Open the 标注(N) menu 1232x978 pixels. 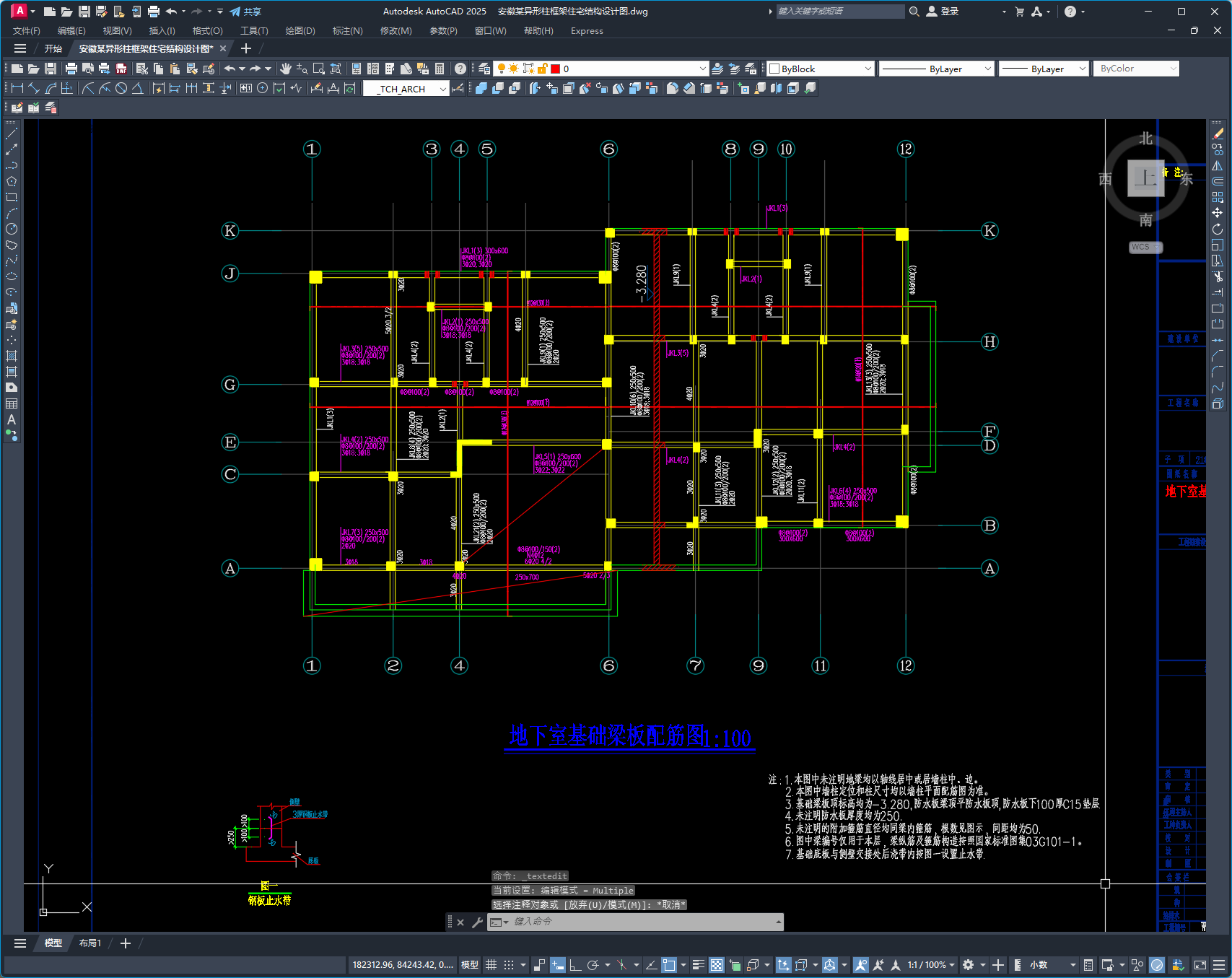coord(347,31)
